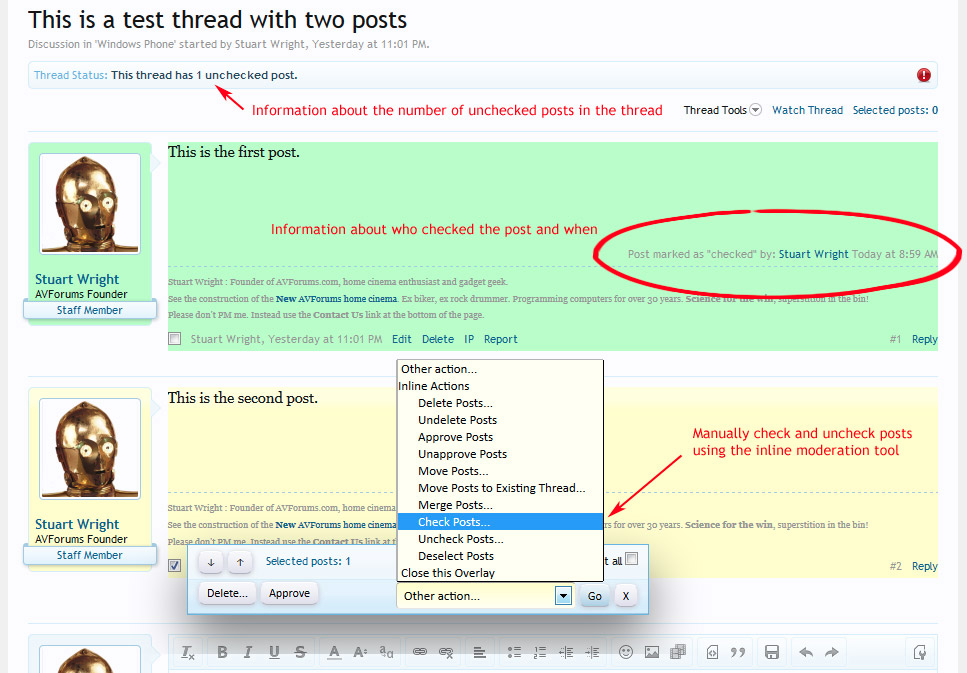Open the text color picker icon
The height and width of the screenshot is (673, 967).
(334, 652)
